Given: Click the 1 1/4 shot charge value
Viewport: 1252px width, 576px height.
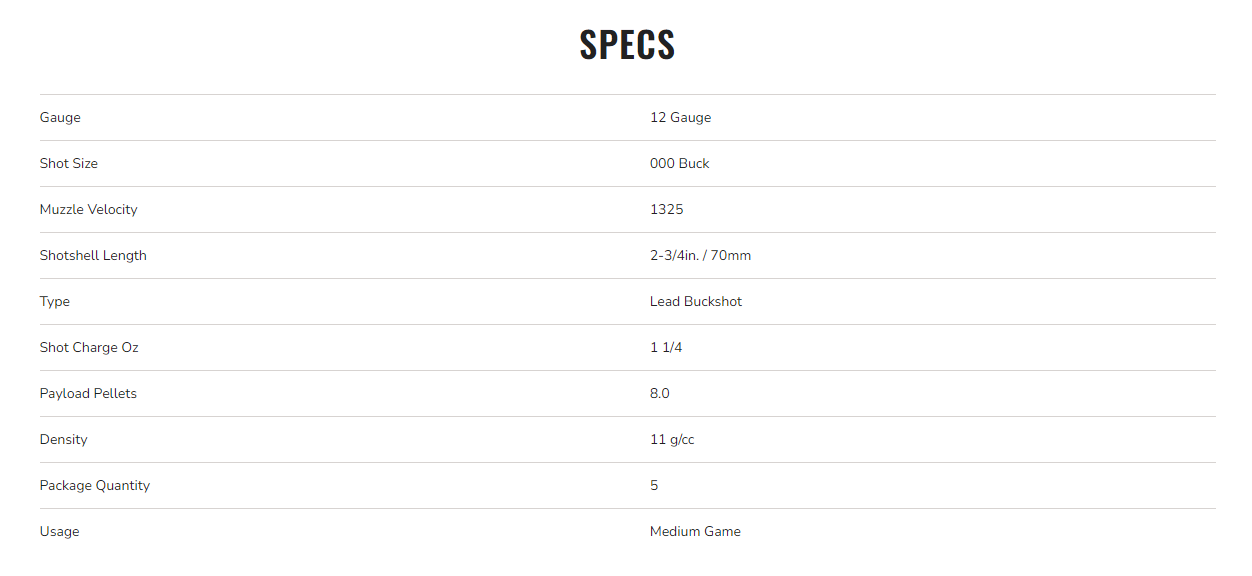Looking at the screenshot, I should click(x=666, y=347).
